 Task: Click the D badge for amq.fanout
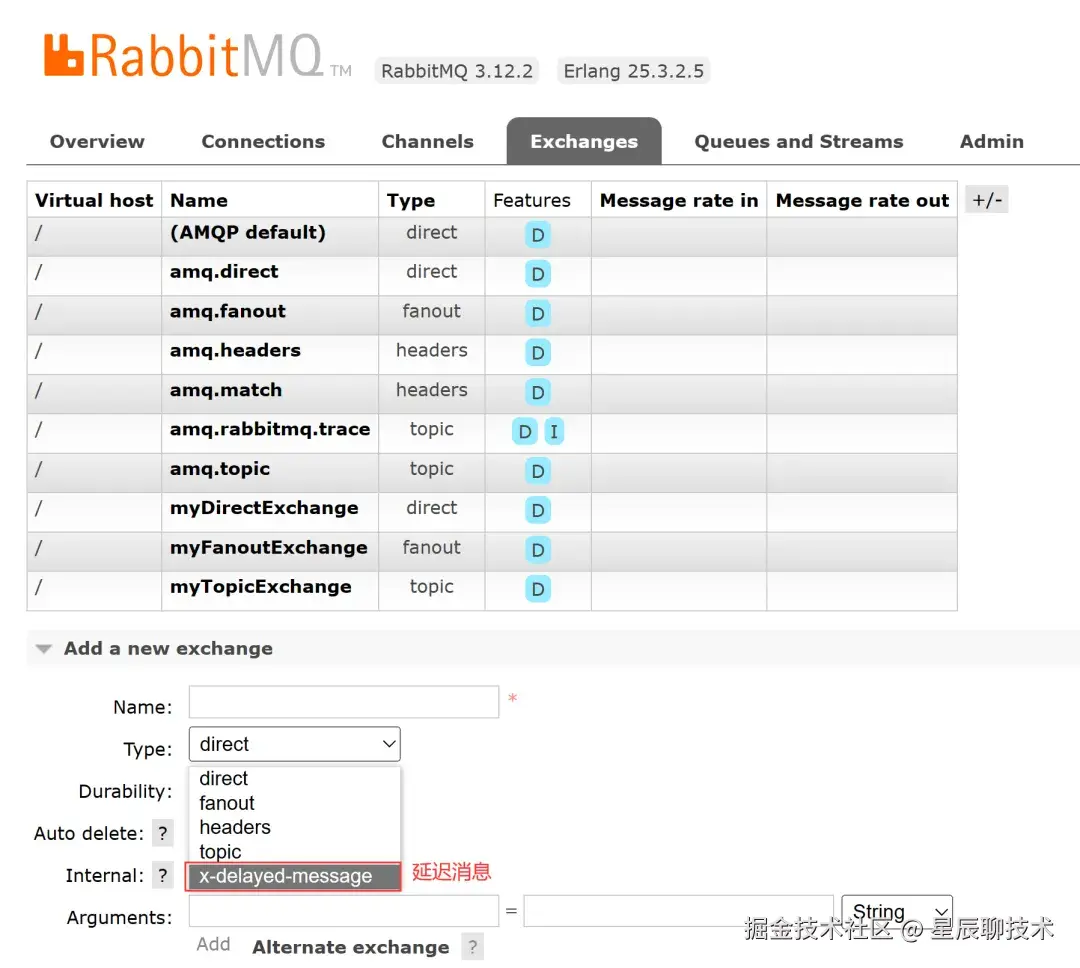[x=538, y=313]
